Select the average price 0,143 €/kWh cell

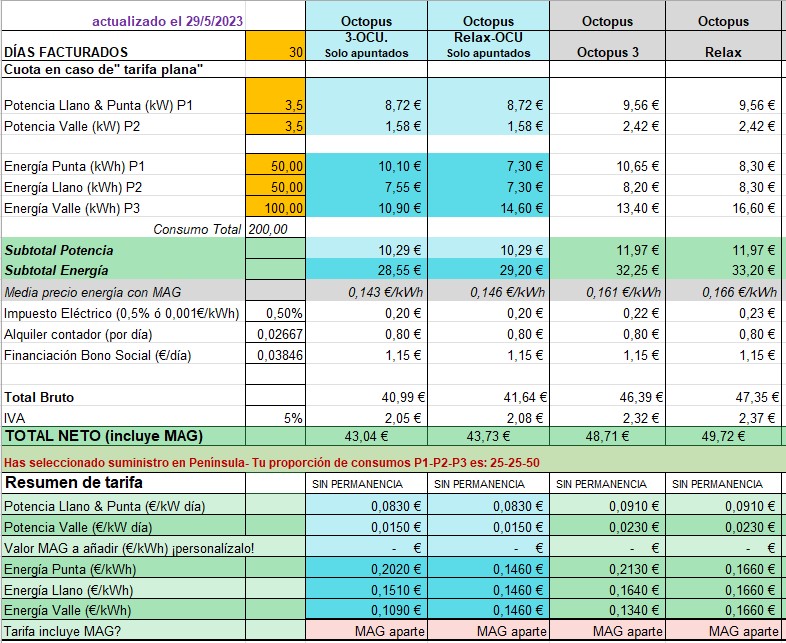366,291
